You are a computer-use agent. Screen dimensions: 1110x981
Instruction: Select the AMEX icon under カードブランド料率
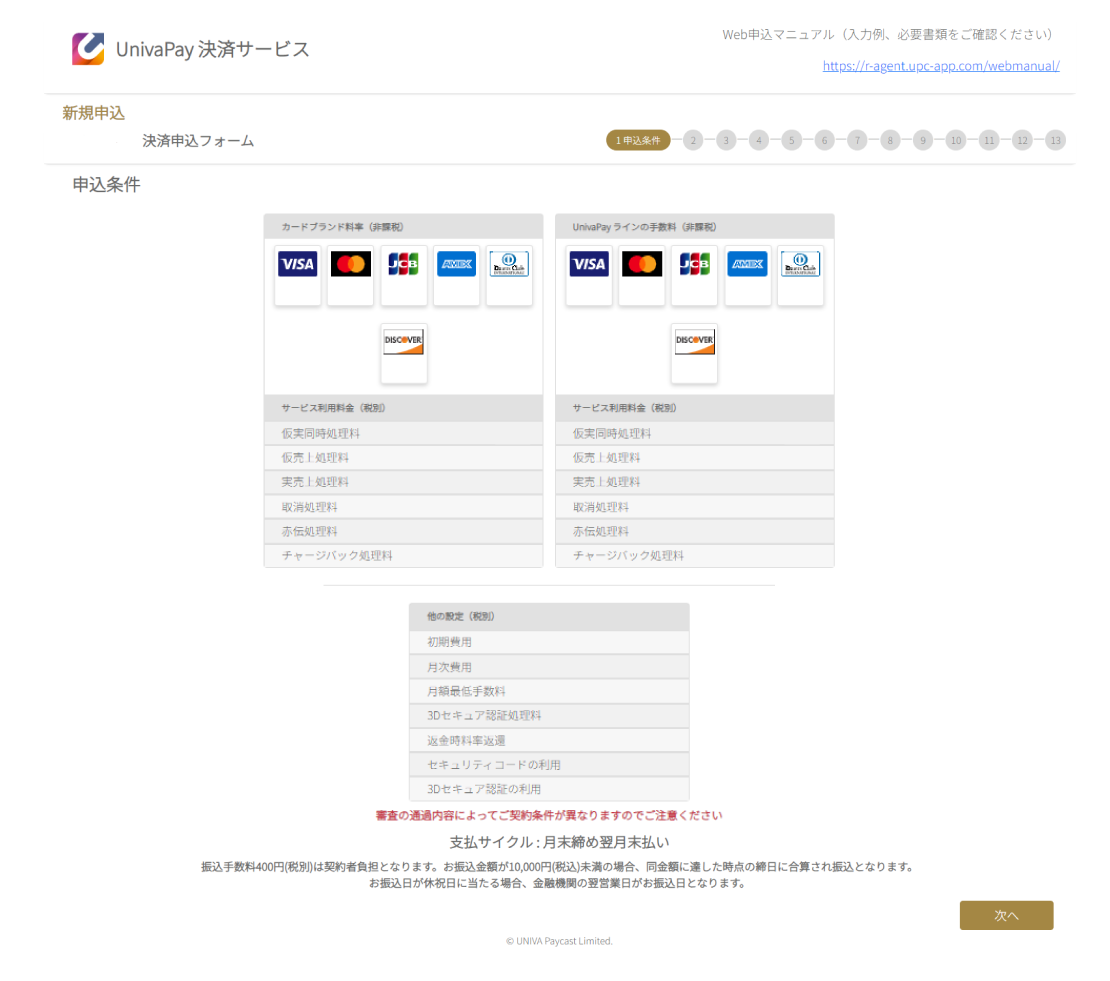coord(457,264)
